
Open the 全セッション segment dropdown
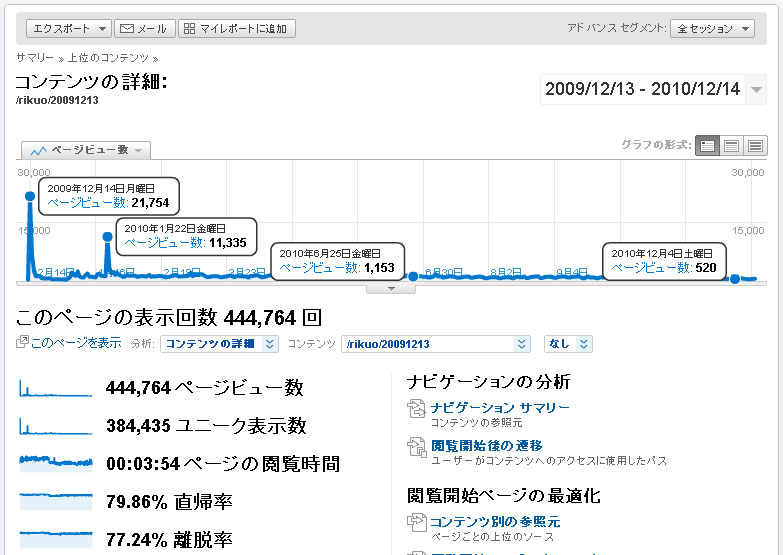(712, 28)
